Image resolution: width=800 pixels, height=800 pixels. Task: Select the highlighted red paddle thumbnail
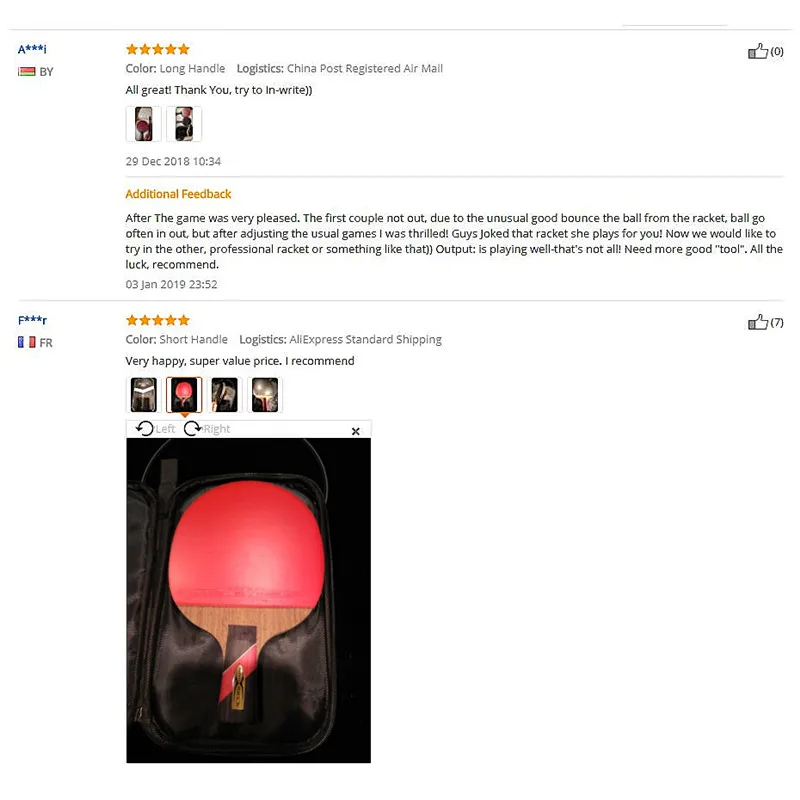coord(184,395)
